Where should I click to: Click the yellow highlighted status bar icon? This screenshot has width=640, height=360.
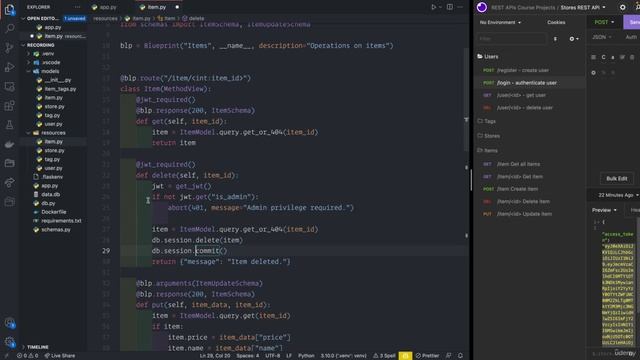(x=405, y=356)
